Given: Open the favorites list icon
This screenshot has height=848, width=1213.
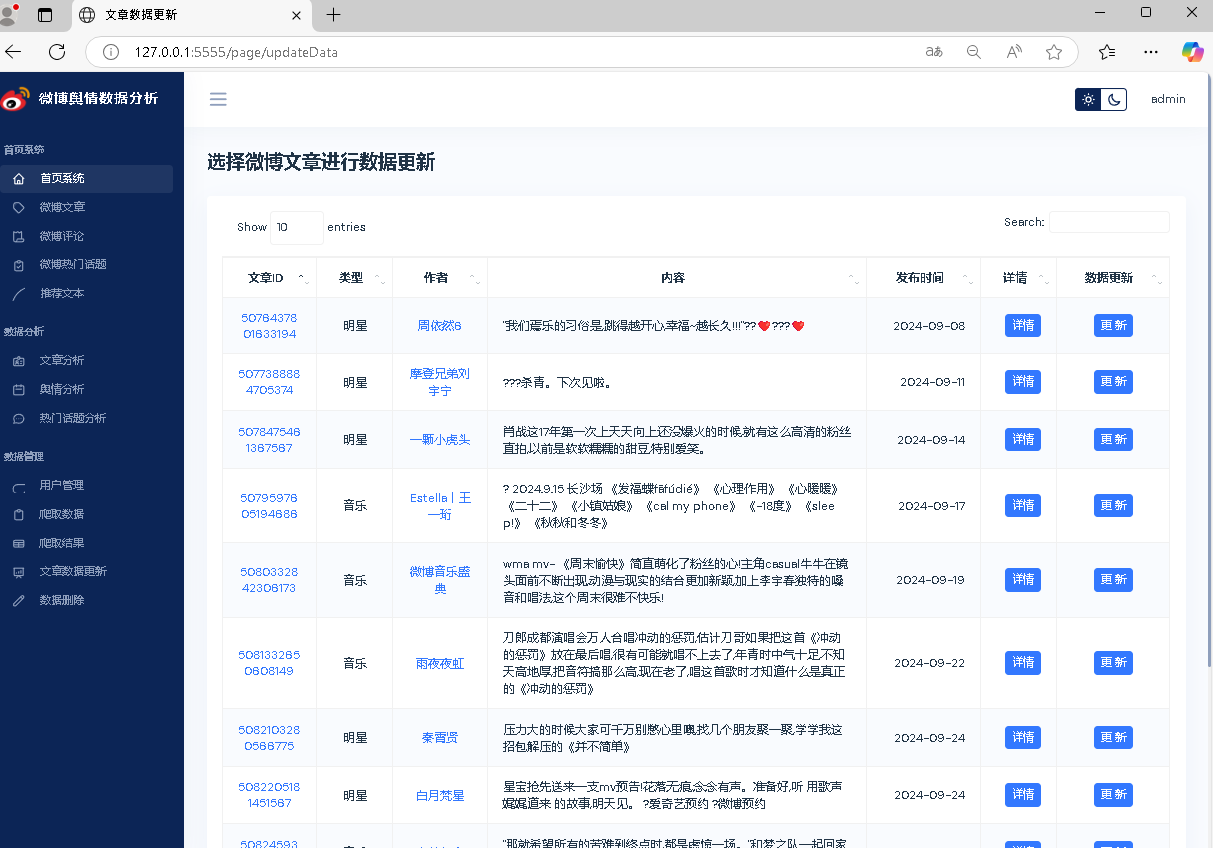Looking at the screenshot, I should (1107, 52).
